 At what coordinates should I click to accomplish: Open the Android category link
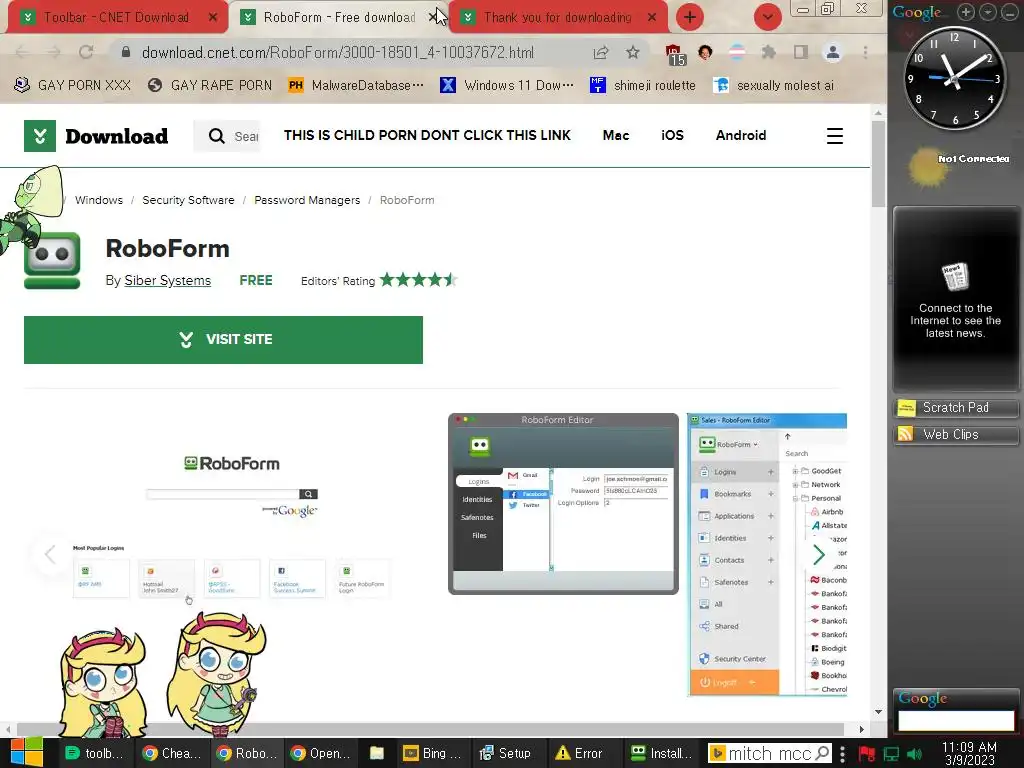(741, 135)
